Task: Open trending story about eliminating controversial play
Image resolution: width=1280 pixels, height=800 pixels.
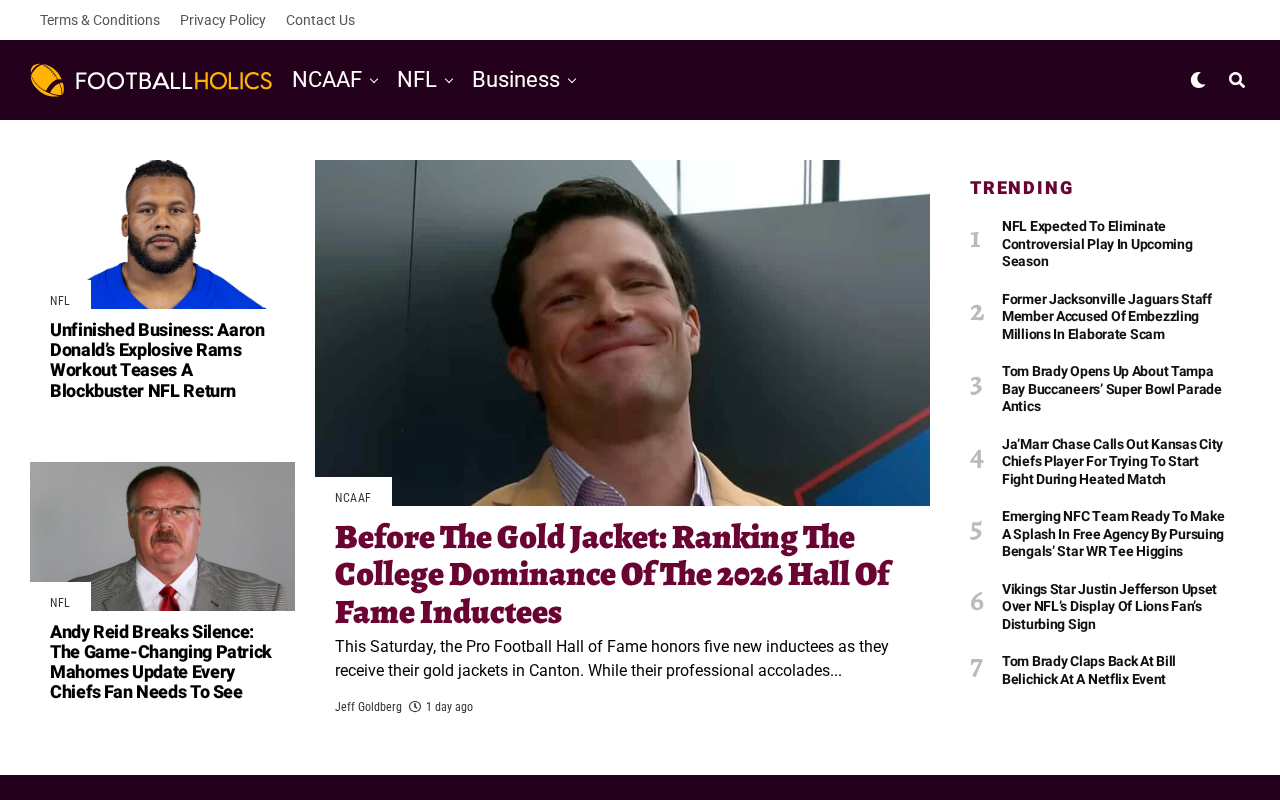Action: pyautogui.click(x=1097, y=244)
